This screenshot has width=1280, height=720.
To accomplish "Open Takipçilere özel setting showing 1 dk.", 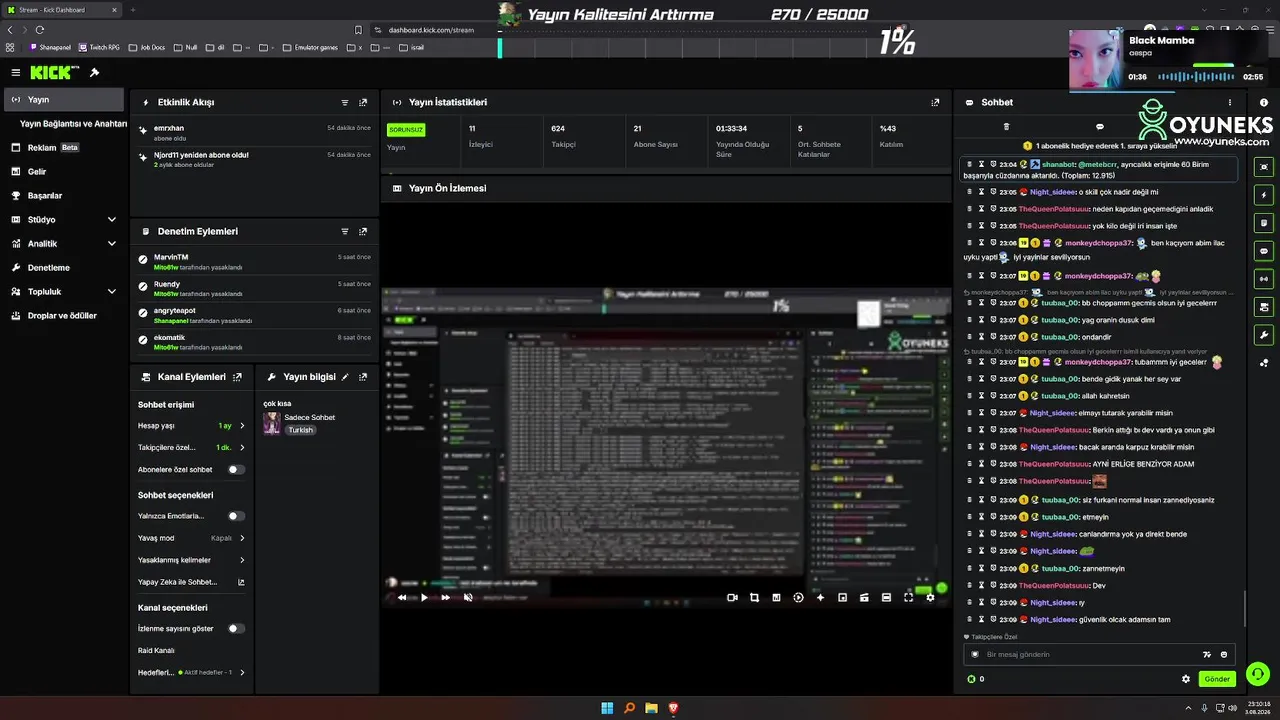I will tap(191, 447).
